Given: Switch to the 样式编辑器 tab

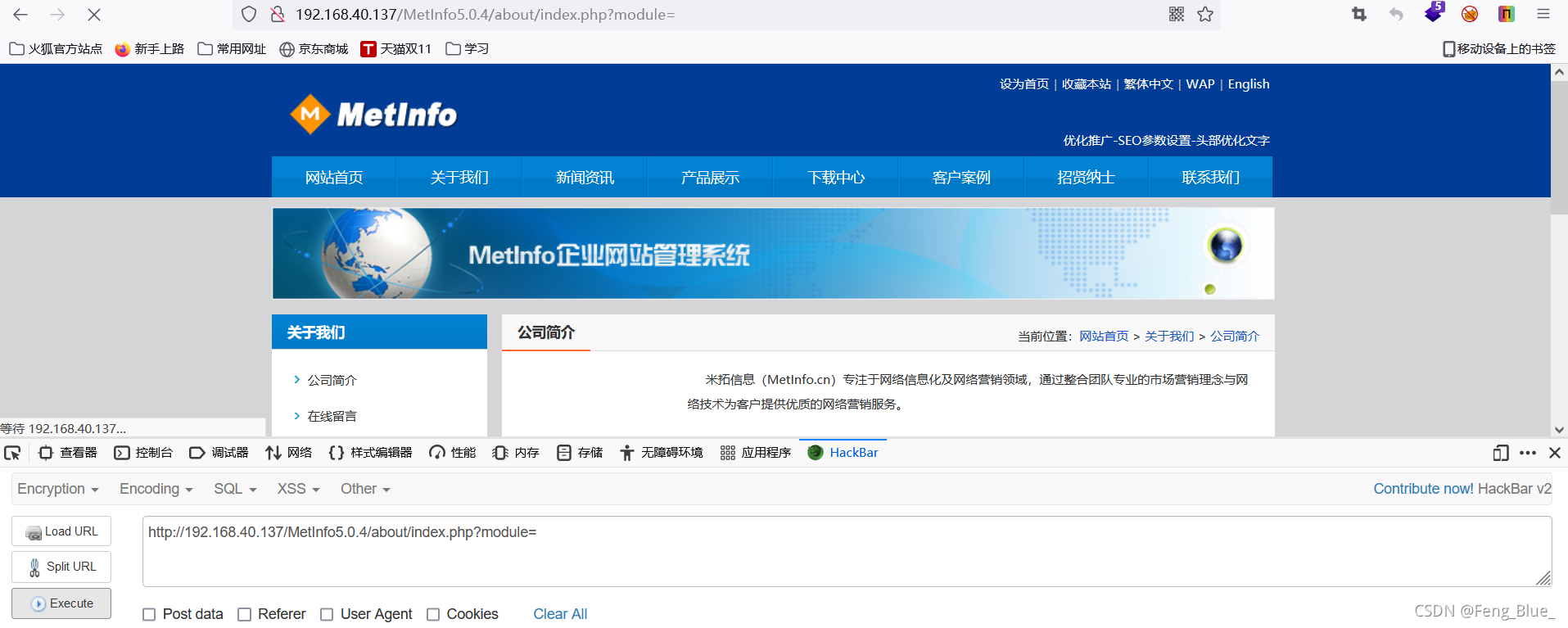Looking at the screenshot, I should coord(371,453).
